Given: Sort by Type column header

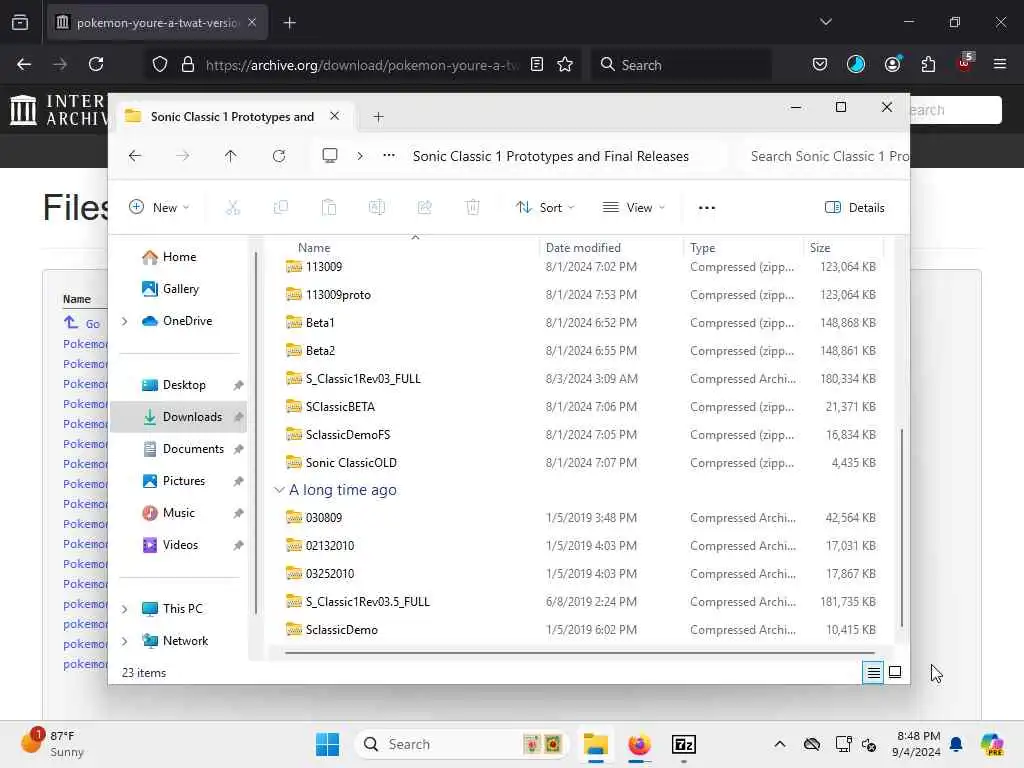Looking at the screenshot, I should (702, 248).
